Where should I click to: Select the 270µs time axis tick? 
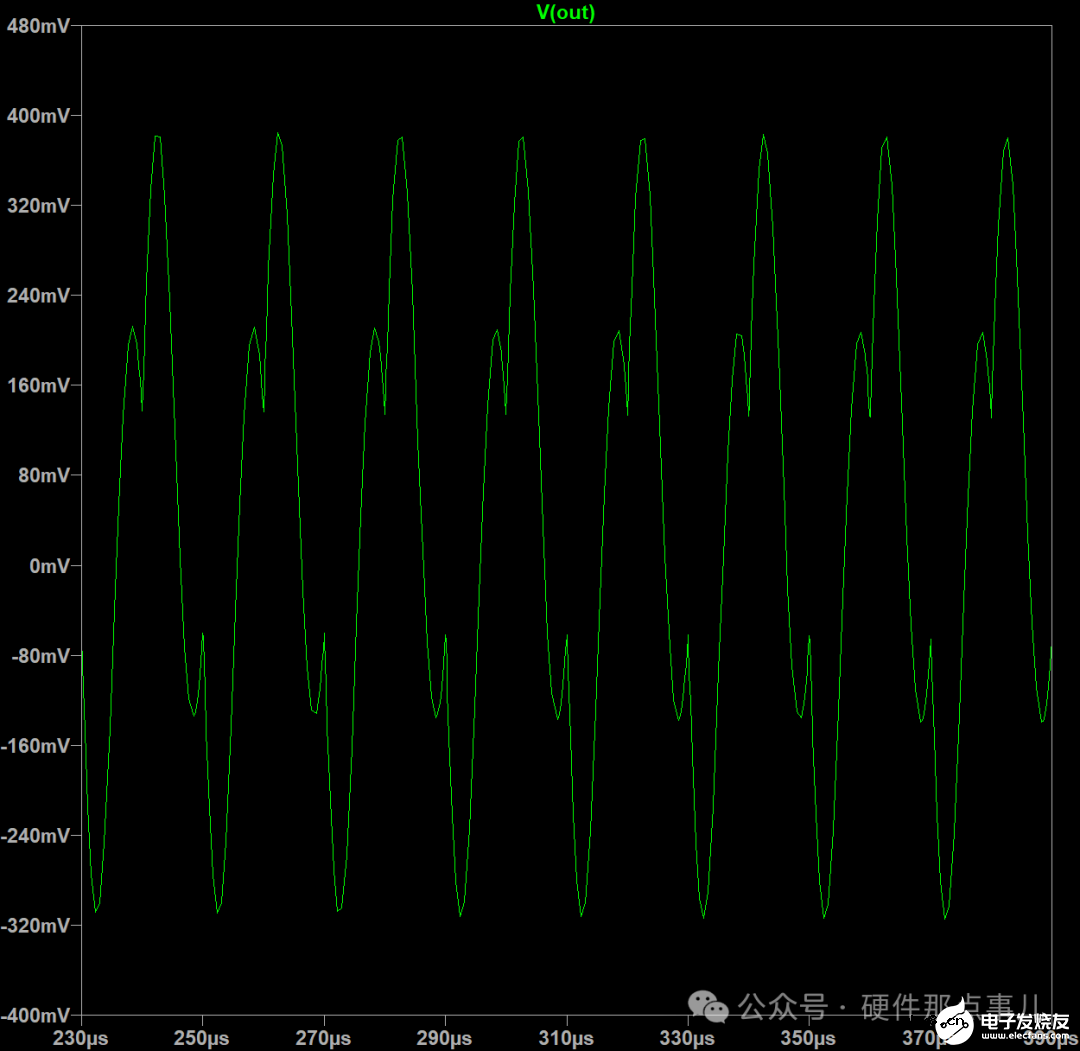point(324,1038)
